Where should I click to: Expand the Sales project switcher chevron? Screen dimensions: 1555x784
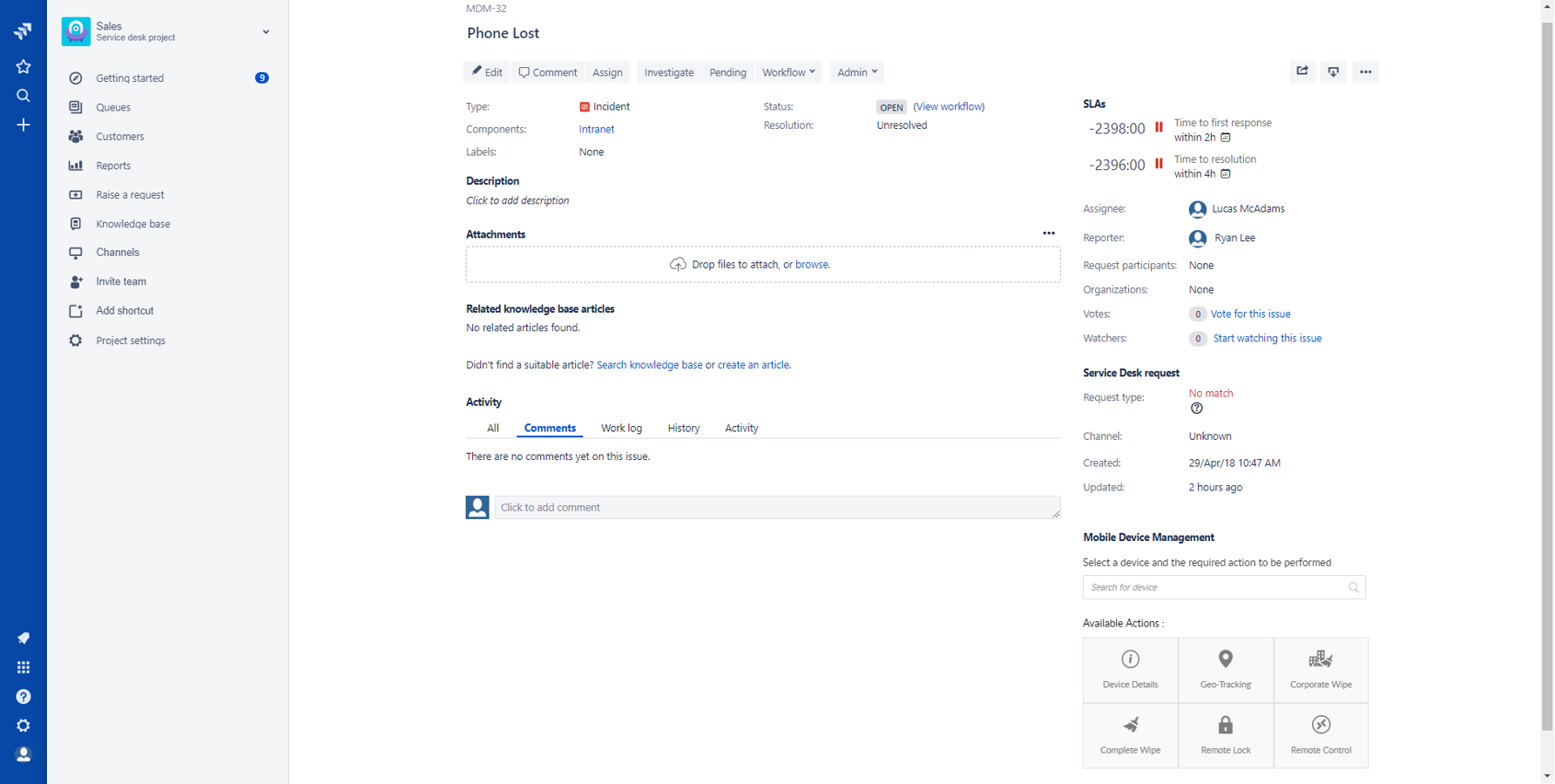click(x=266, y=32)
